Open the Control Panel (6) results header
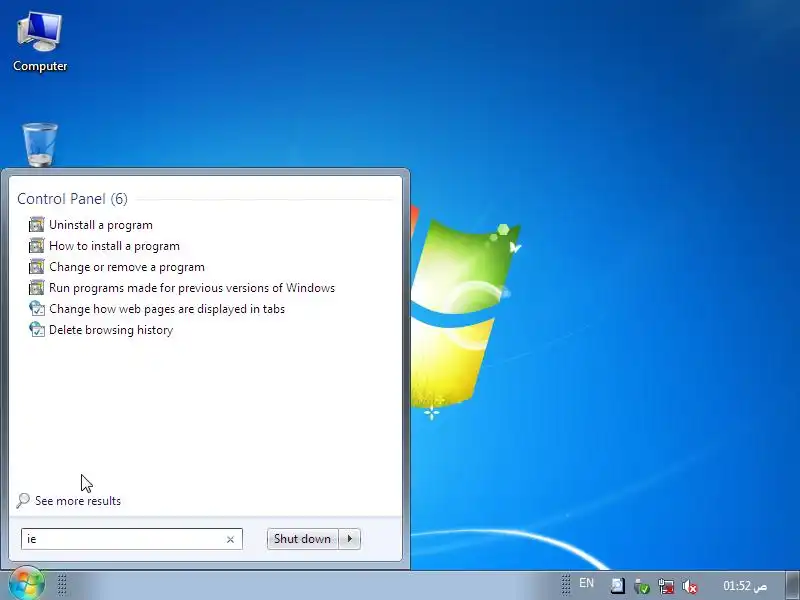Screen dimensions: 800x600 [72, 199]
